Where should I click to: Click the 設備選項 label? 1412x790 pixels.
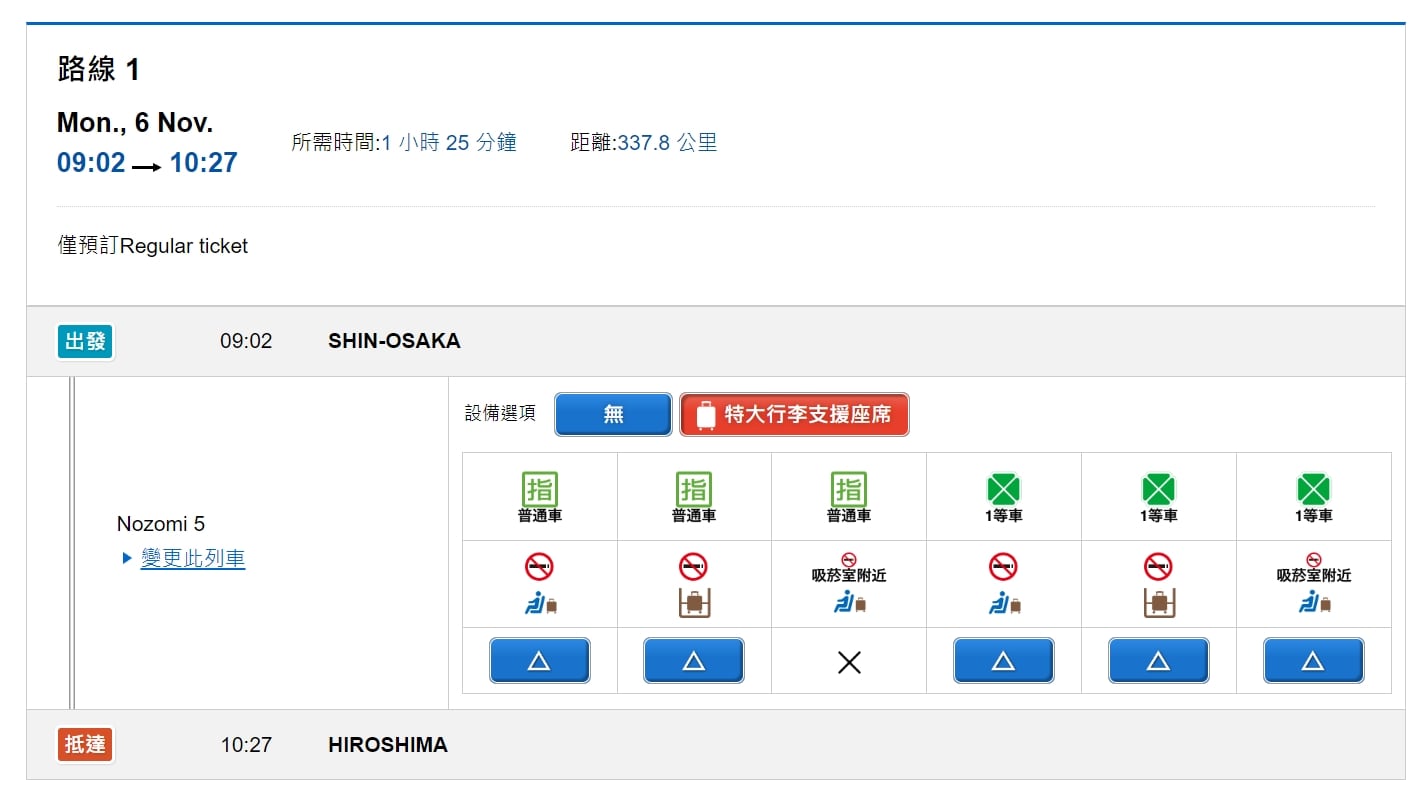pyautogui.click(x=500, y=413)
